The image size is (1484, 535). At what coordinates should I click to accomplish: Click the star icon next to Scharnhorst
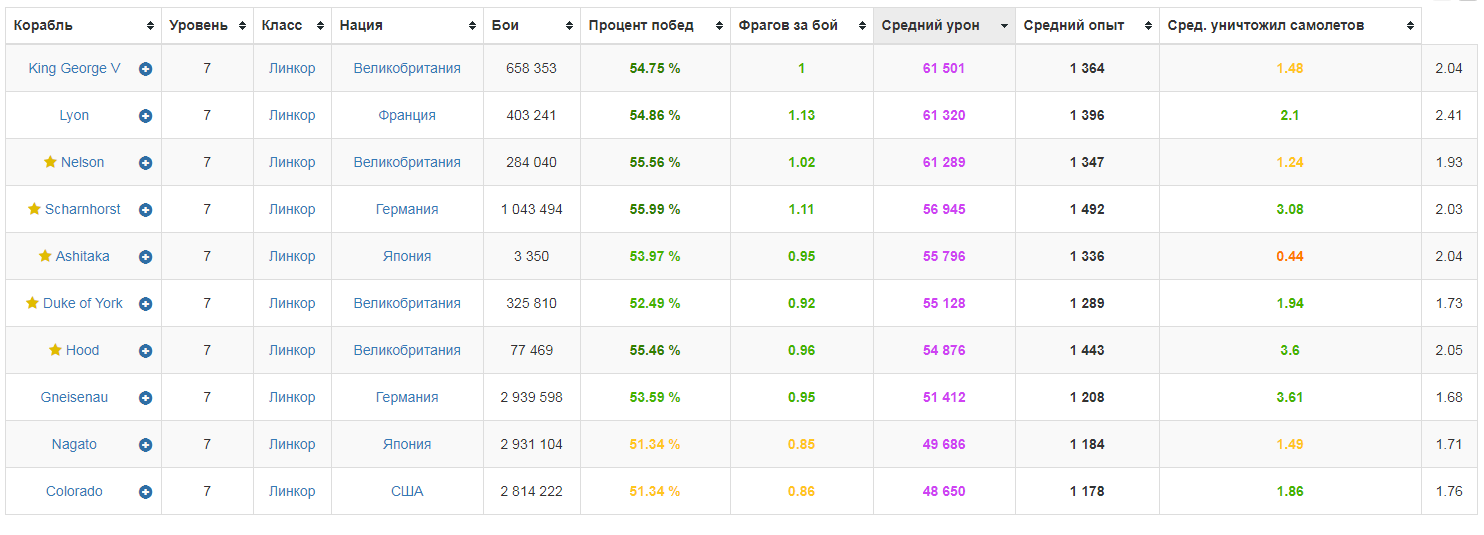(x=34, y=209)
